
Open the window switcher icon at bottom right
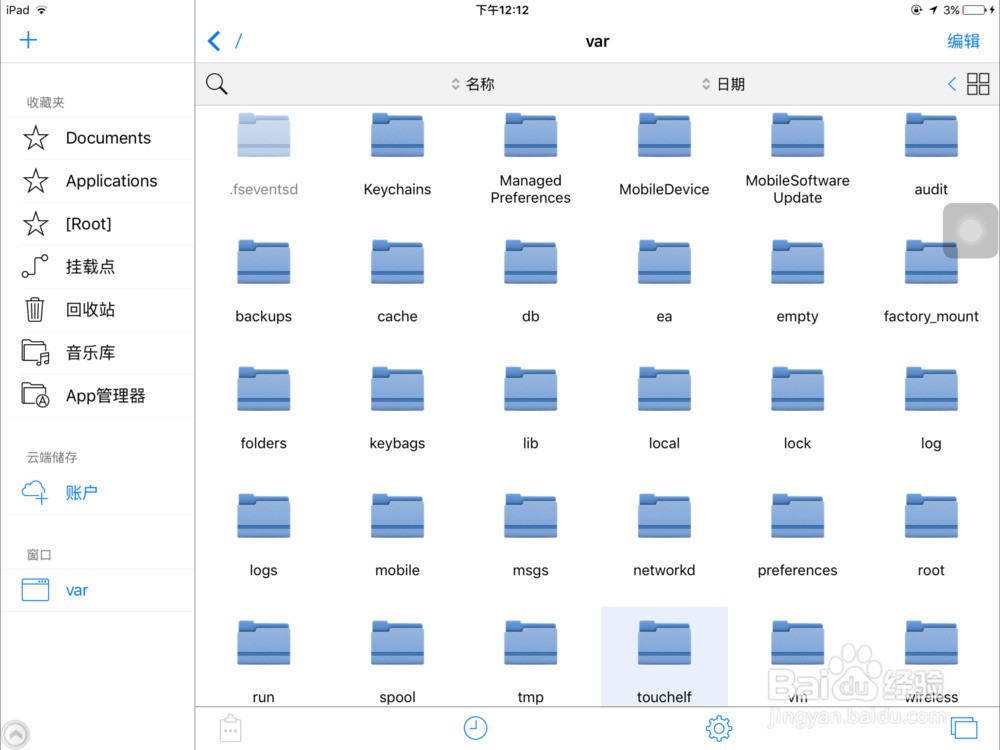coord(964,728)
